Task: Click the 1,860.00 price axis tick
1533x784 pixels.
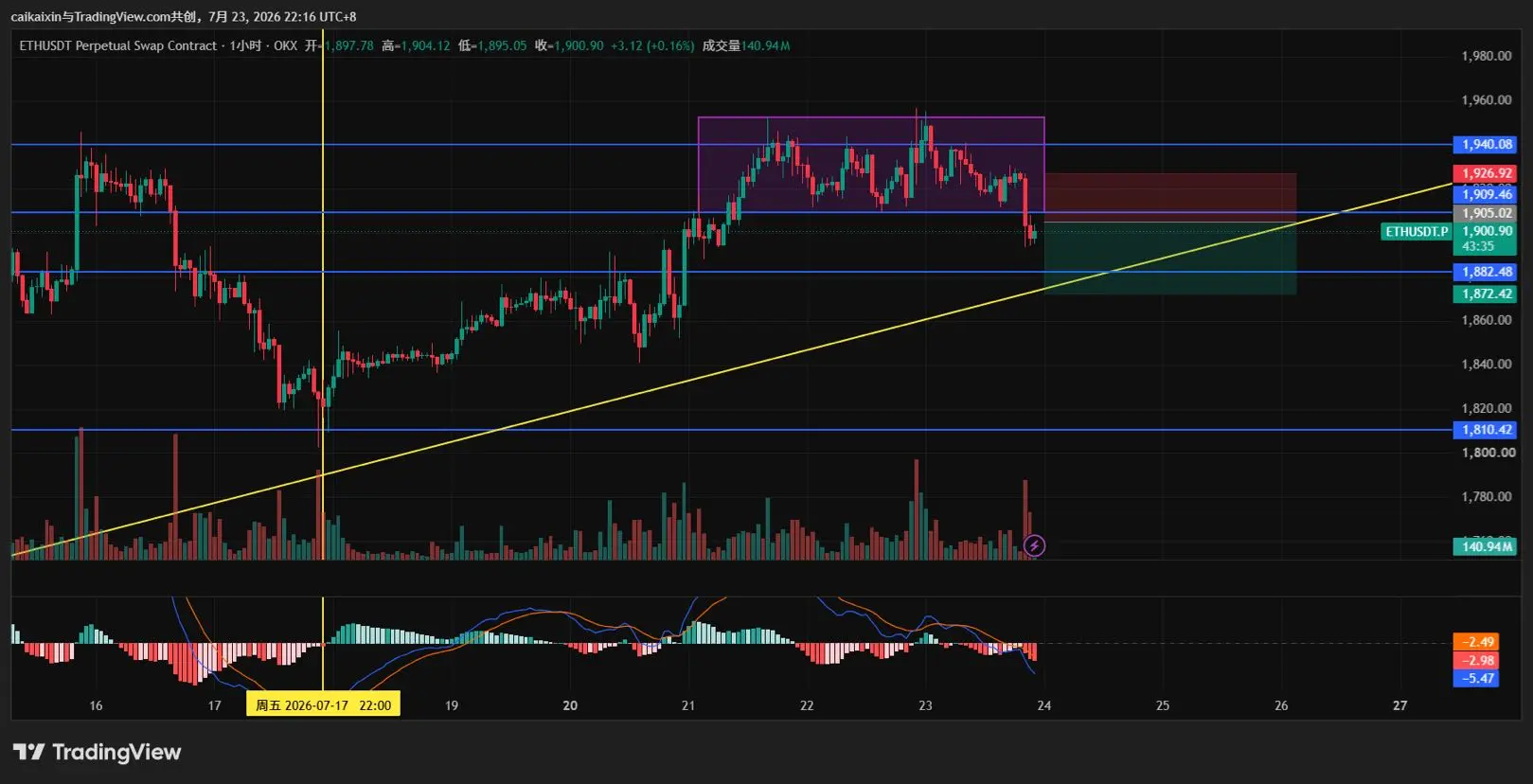Action: tap(1486, 320)
